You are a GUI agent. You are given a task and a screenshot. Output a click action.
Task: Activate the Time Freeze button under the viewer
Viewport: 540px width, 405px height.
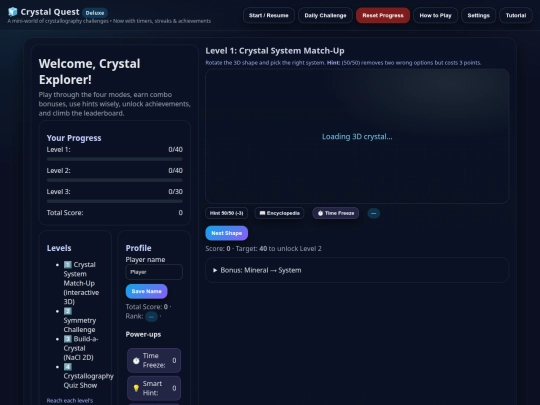(335, 213)
